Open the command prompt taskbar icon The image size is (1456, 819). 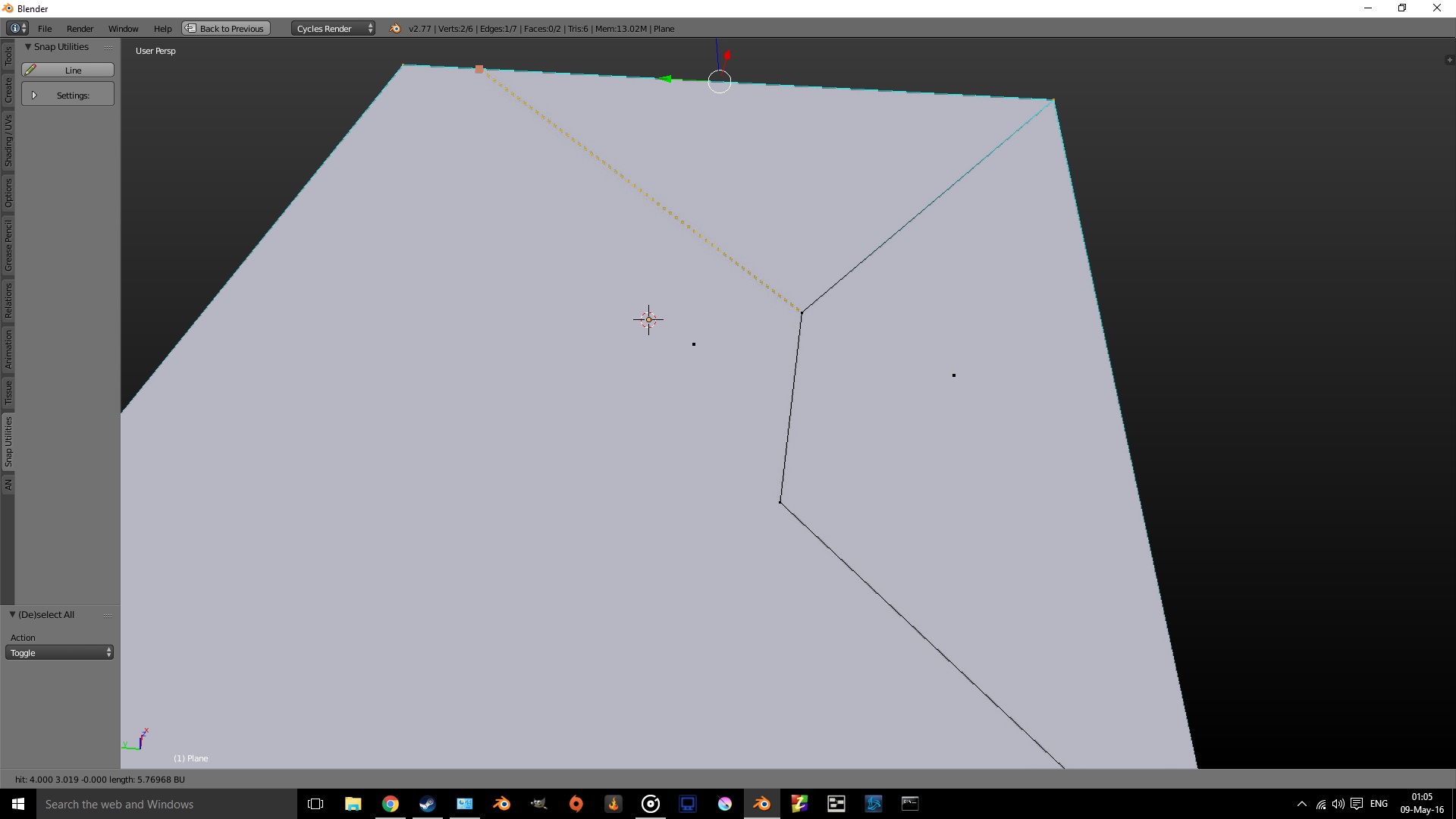coord(910,804)
